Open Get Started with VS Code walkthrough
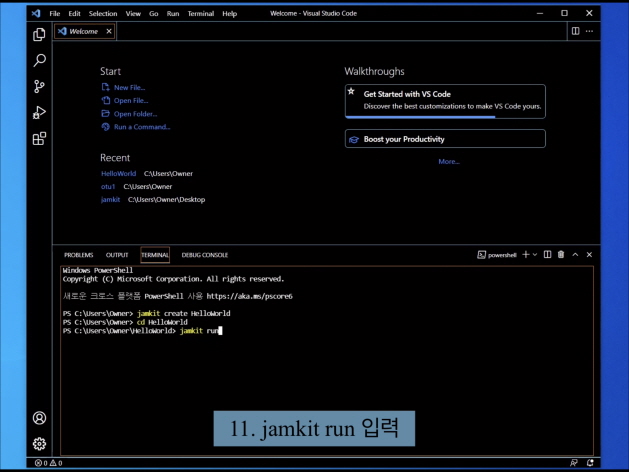Screen dimensions: 629x472 tap(445, 101)
